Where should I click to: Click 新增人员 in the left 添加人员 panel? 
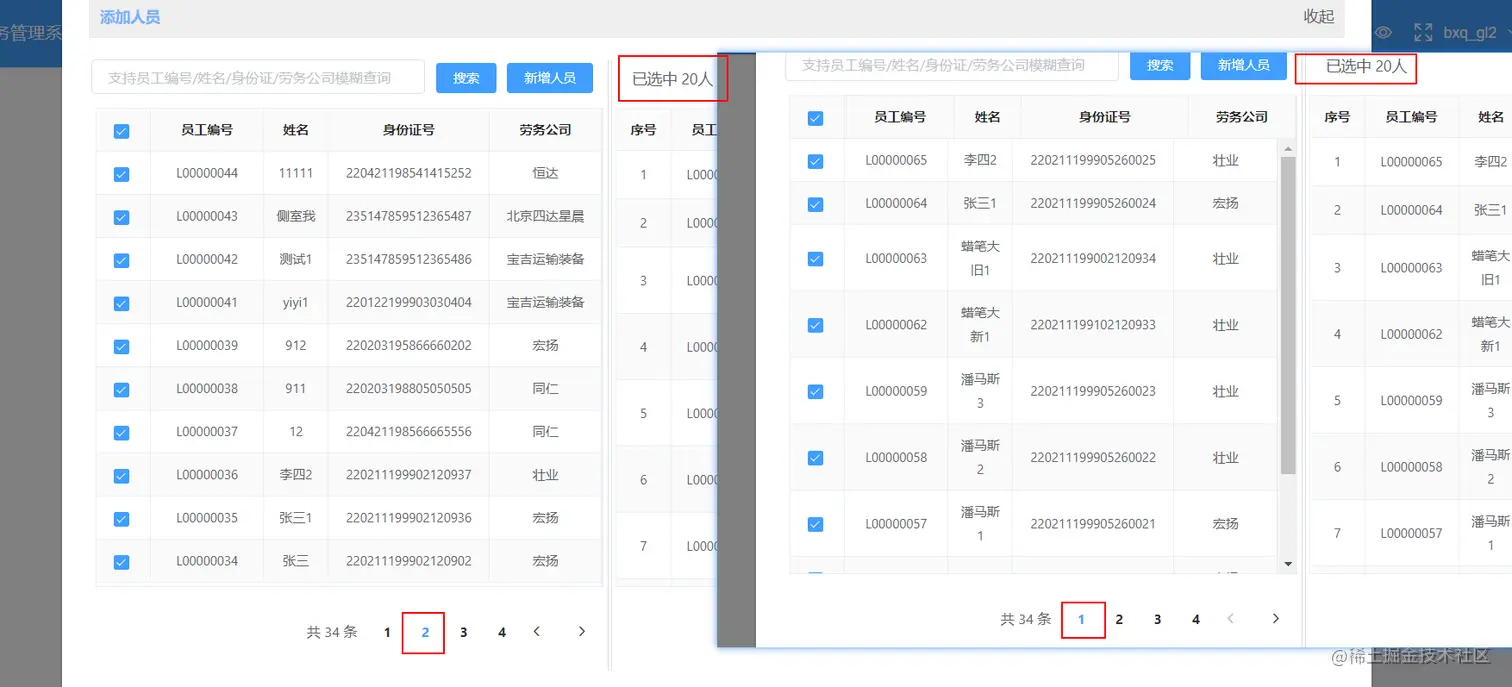pos(550,78)
